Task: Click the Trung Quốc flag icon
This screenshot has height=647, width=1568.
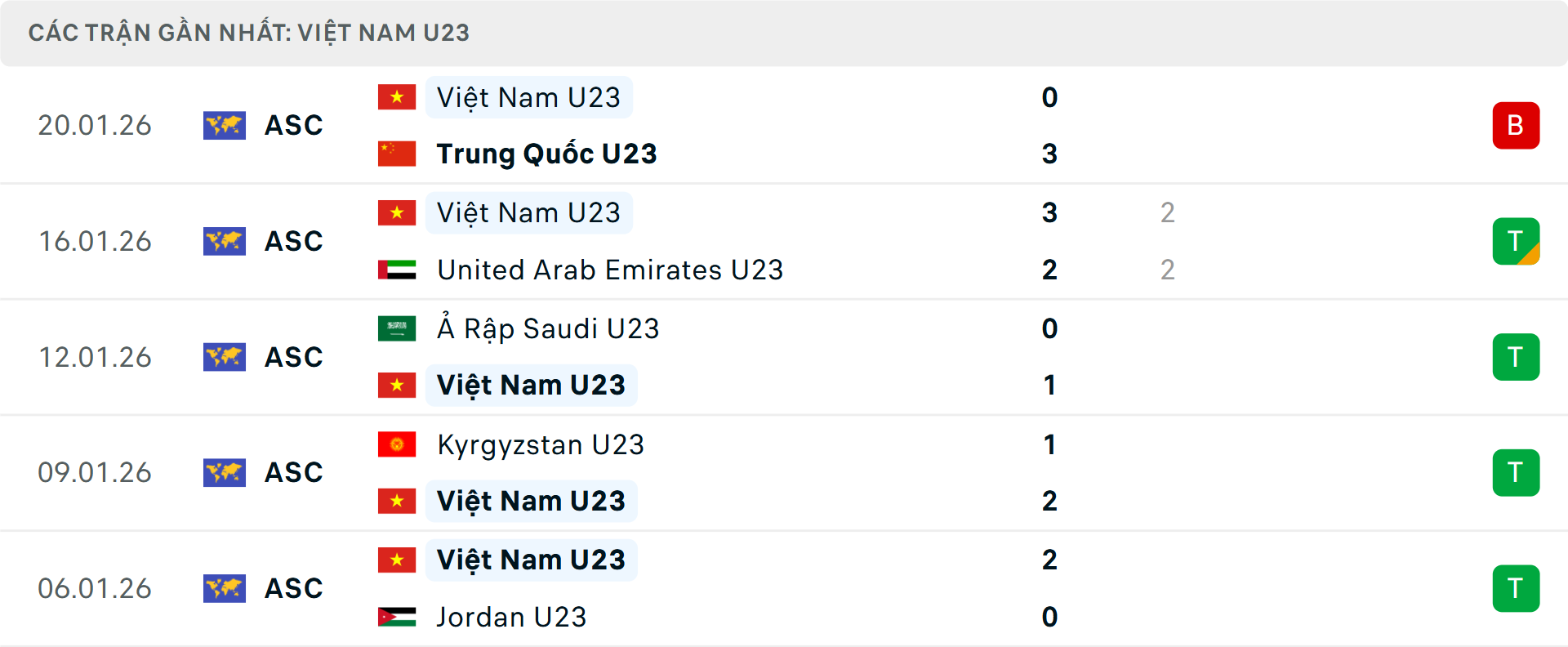Action: (397, 153)
